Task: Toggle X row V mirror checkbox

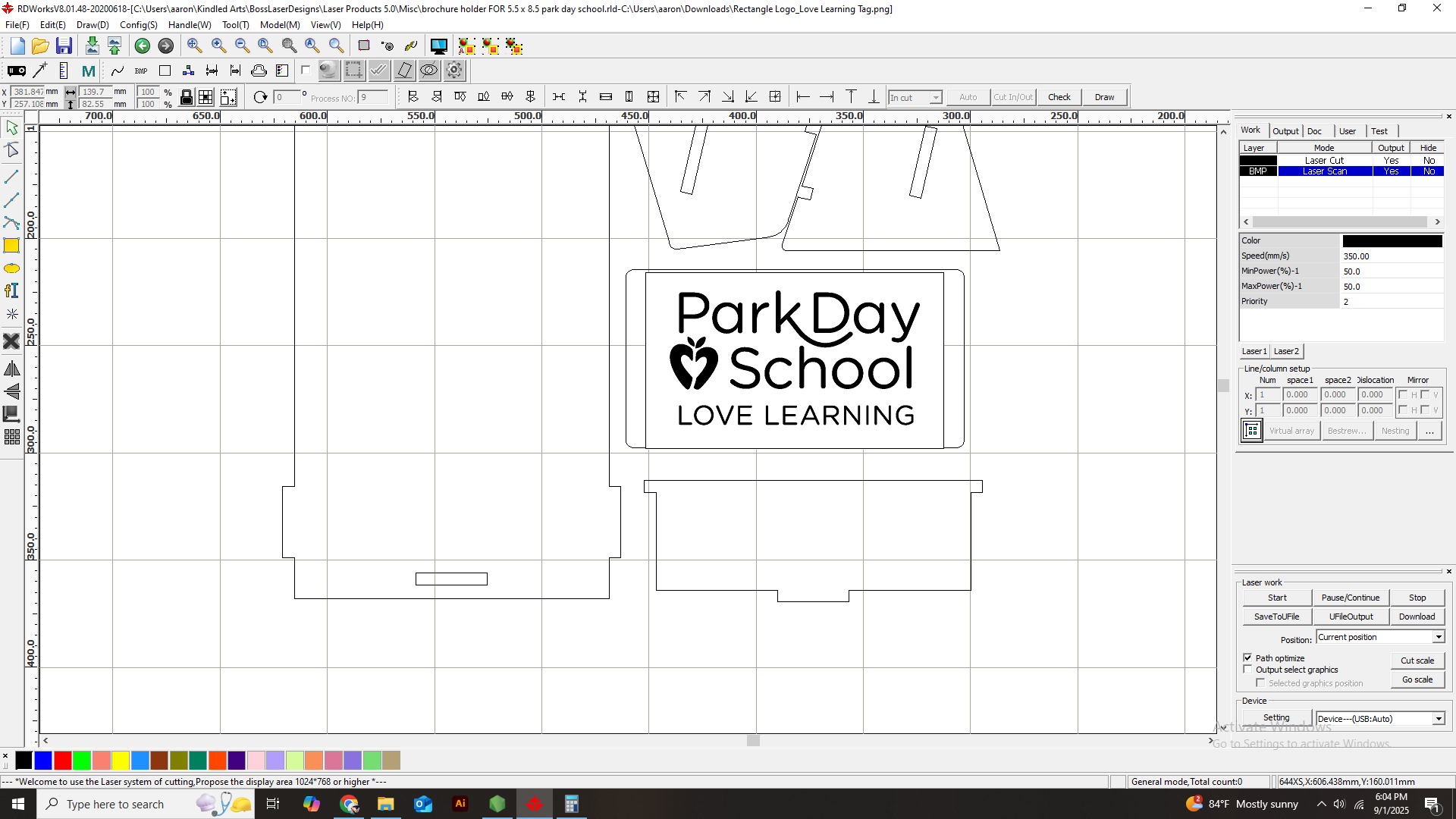Action: tap(1425, 394)
